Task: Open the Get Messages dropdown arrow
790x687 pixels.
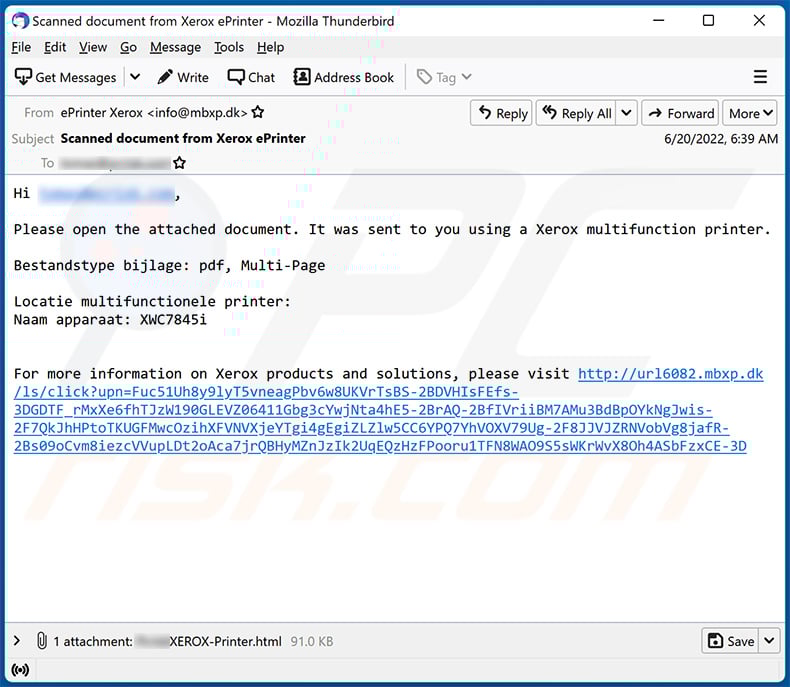Action: [135, 77]
